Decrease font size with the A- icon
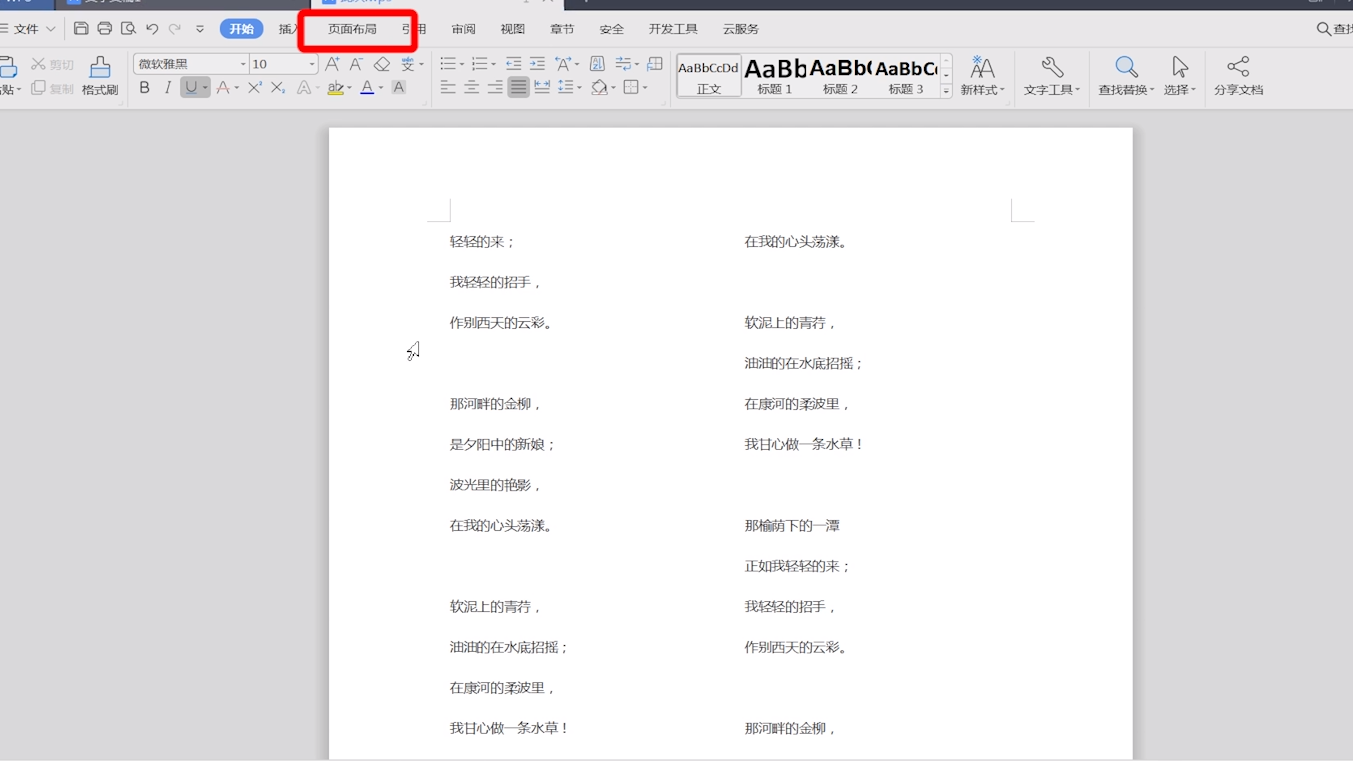Image resolution: width=1353 pixels, height=761 pixels. pos(356,63)
